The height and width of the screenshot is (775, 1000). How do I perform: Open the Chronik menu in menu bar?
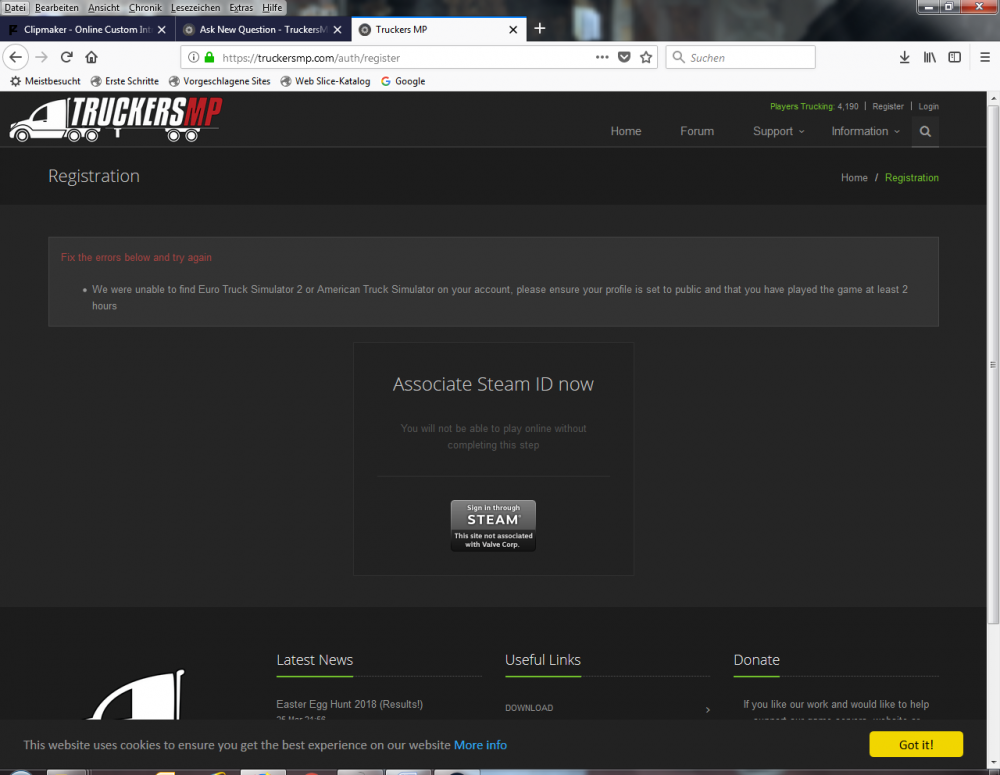(145, 7)
